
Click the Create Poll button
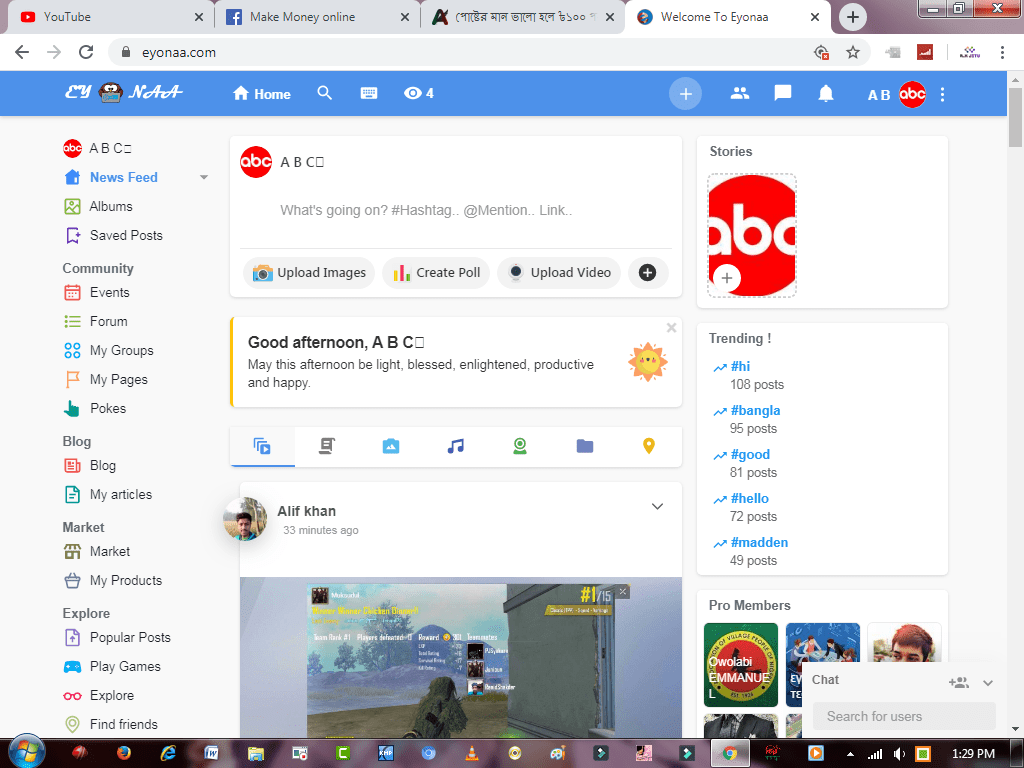coord(436,272)
